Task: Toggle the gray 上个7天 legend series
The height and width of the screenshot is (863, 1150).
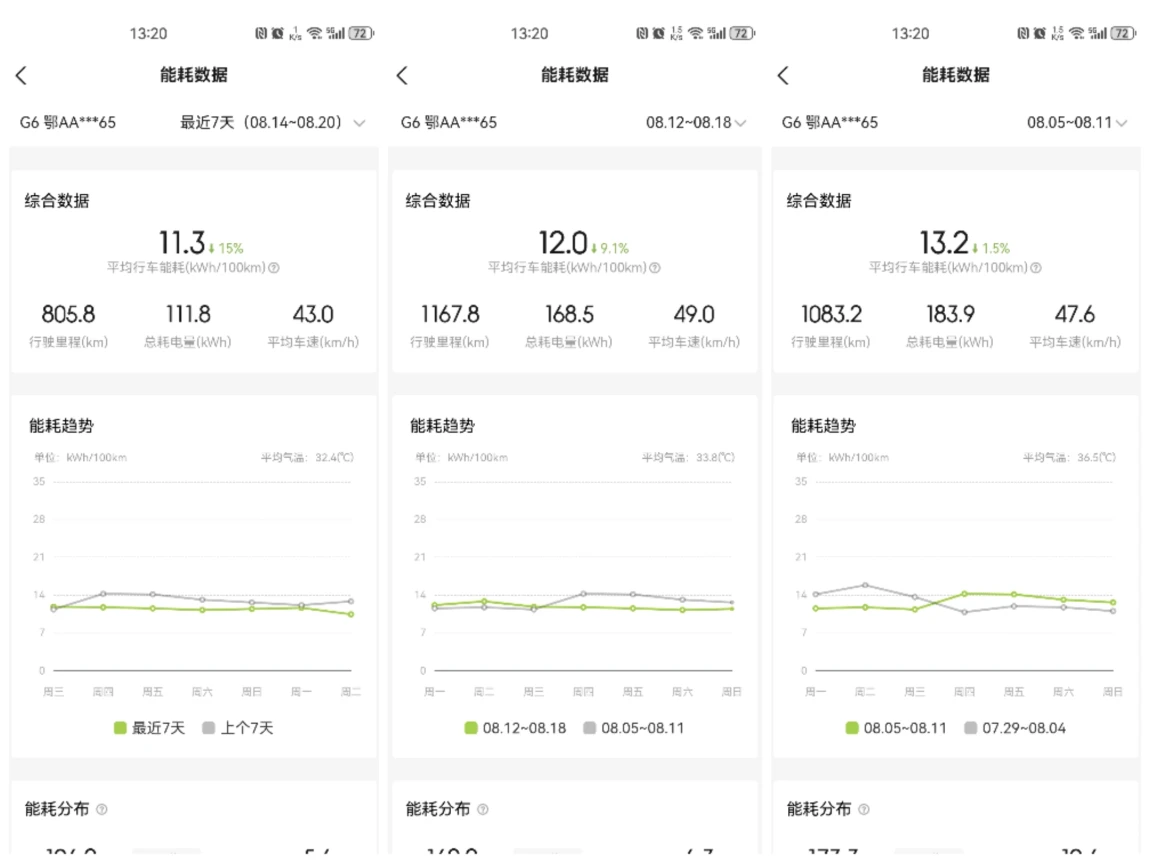Action: pyautogui.click(x=237, y=728)
